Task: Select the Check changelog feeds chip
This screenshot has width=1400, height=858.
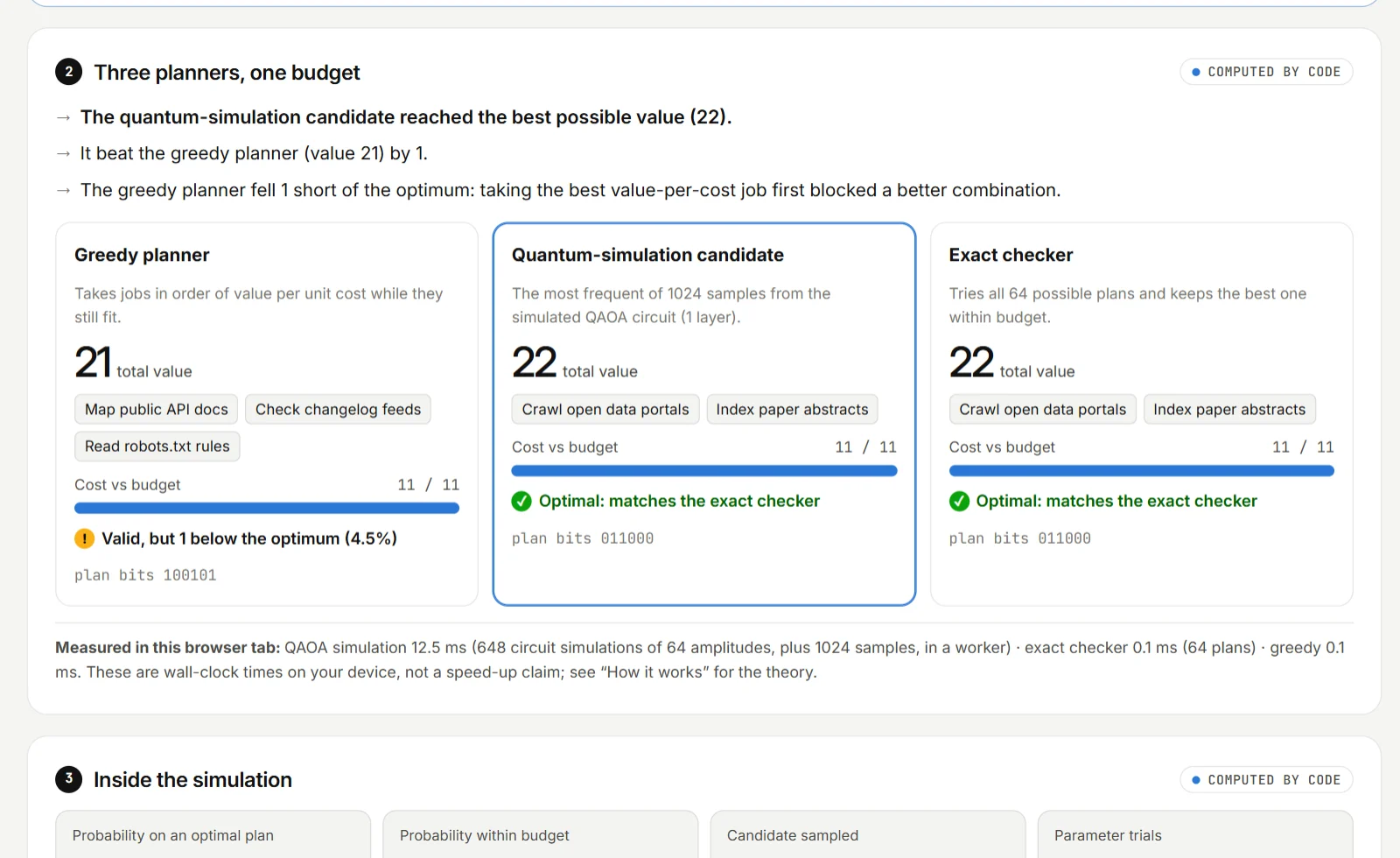Action: pyautogui.click(x=338, y=410)
